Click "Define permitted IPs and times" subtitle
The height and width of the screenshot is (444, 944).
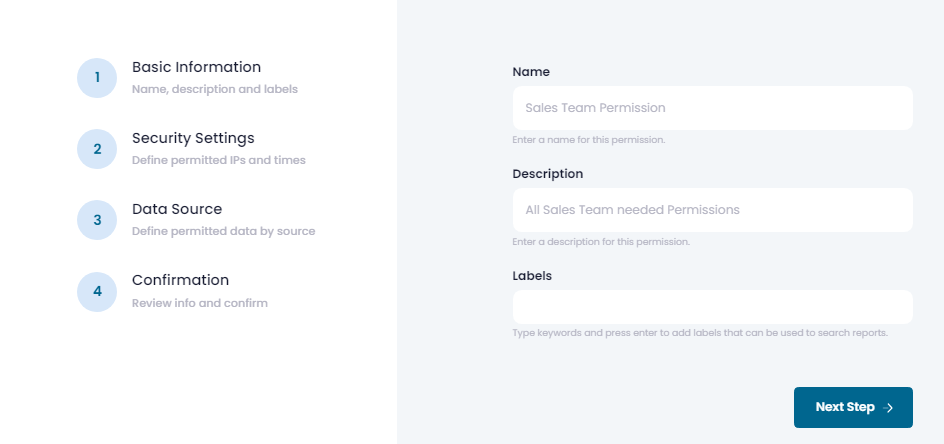coord(218,160)
